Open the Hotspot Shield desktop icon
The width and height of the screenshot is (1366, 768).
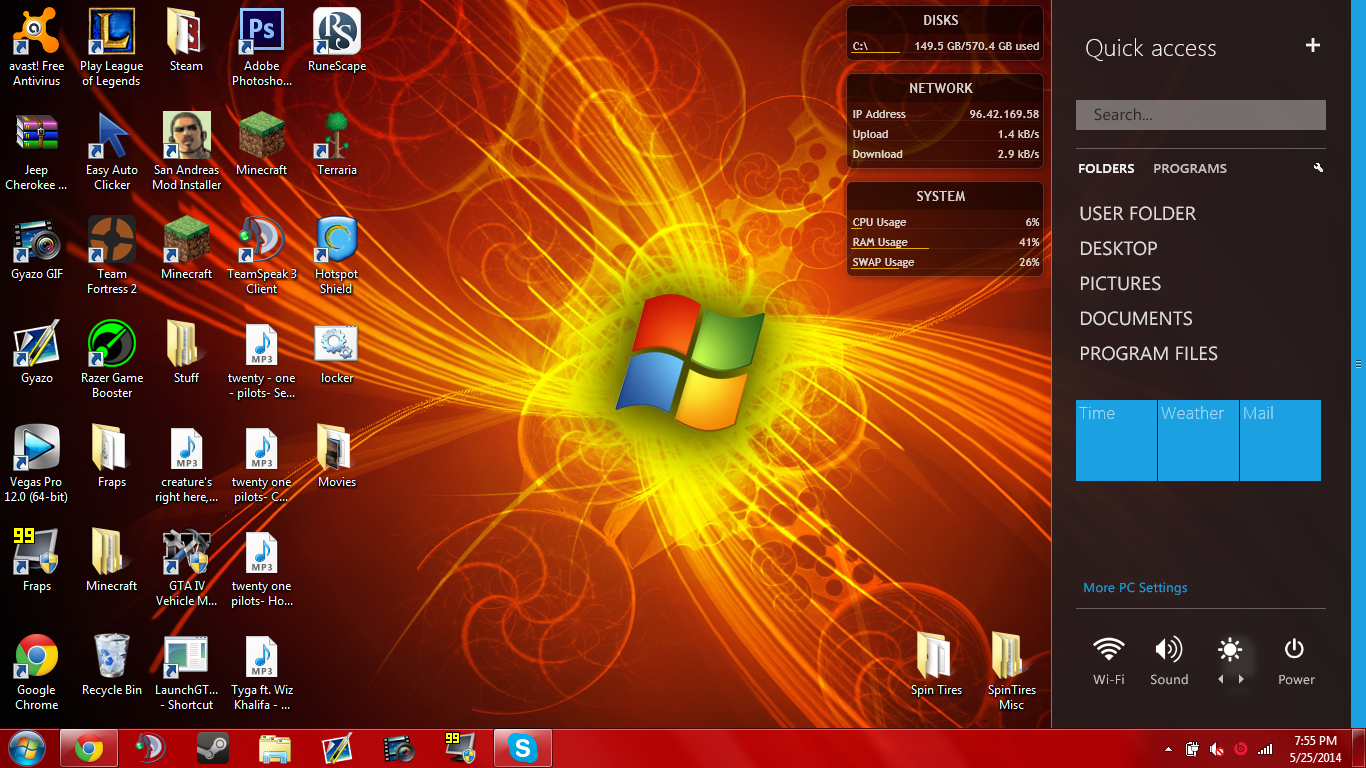coord(337,255)
